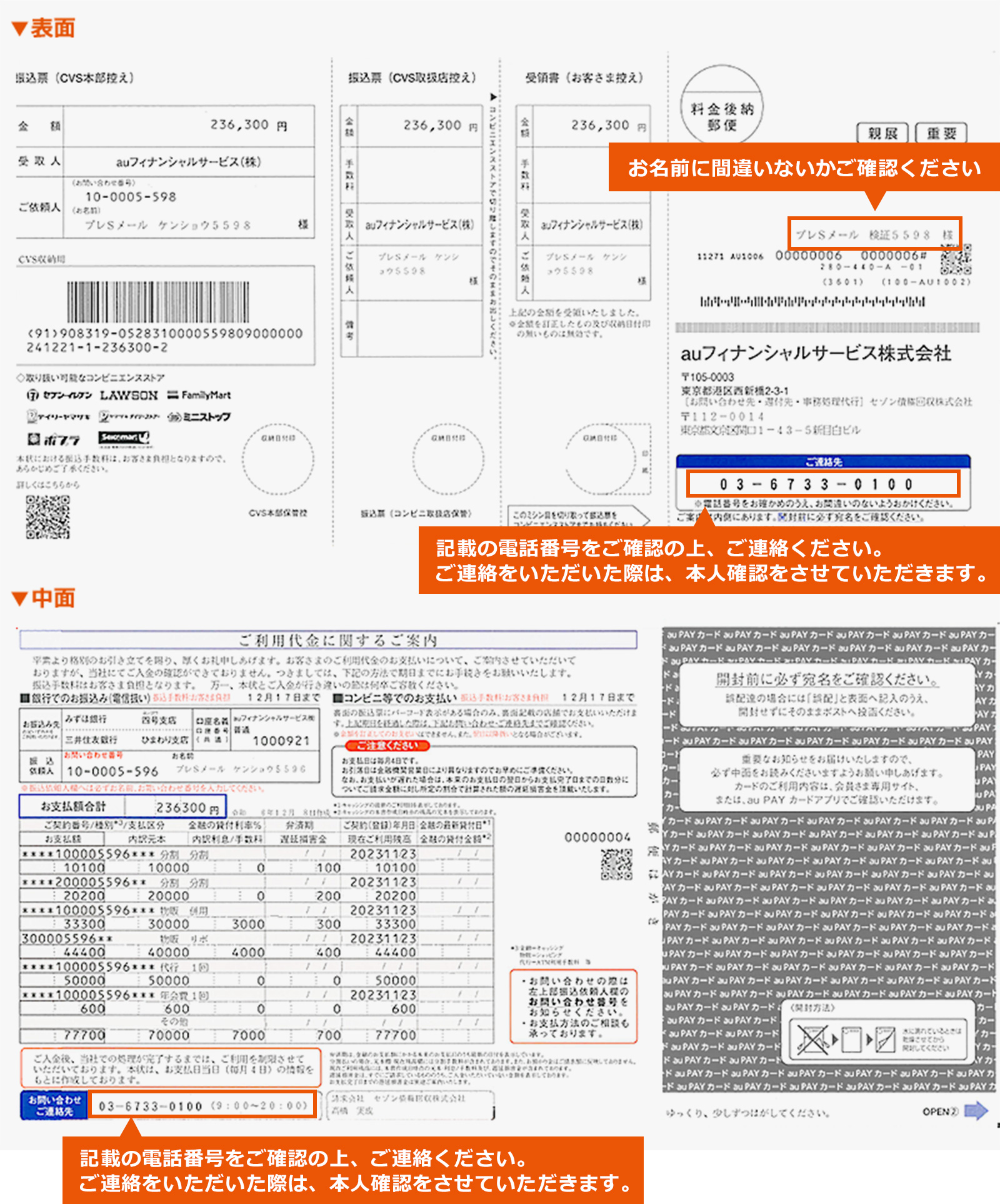Viewport: 1000px width, 1204px height.
Task: Click the 236,300 円 amount in the 受領書
Action: 608,126
